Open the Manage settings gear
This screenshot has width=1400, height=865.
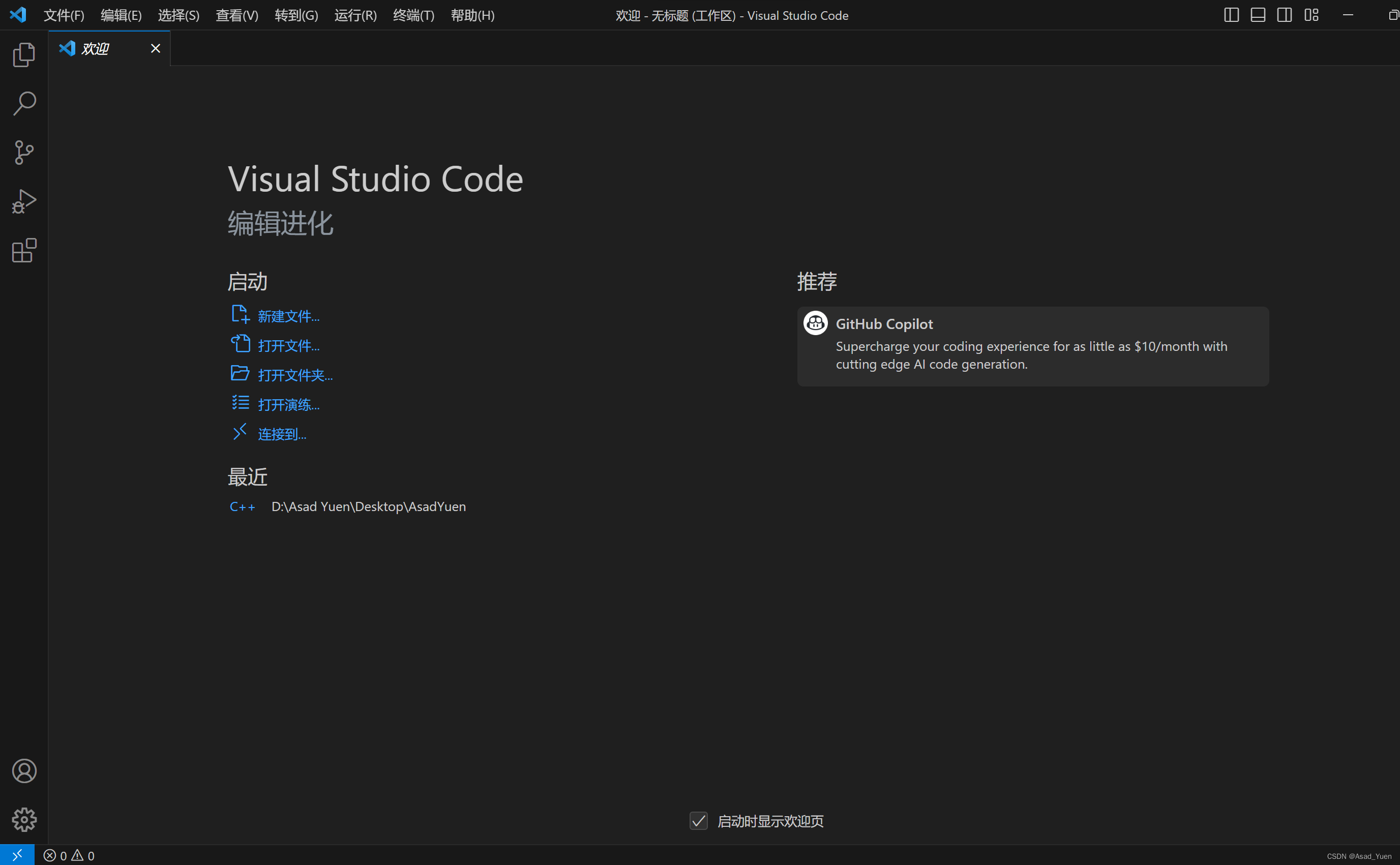[23, 819]
